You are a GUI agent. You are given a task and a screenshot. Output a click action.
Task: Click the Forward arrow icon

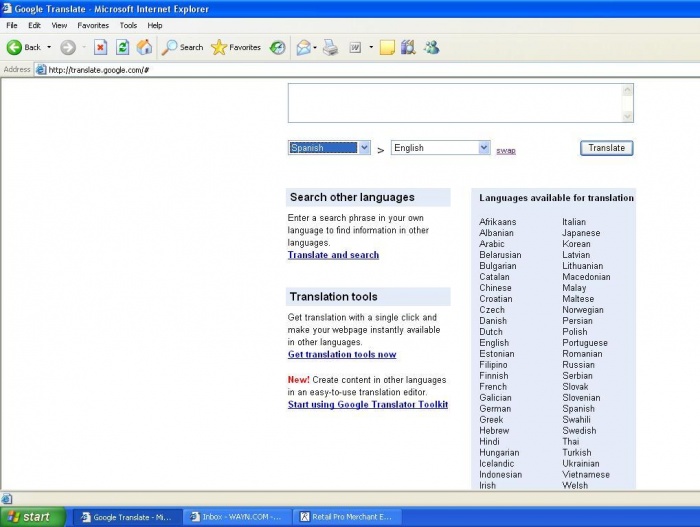point(68,47)
